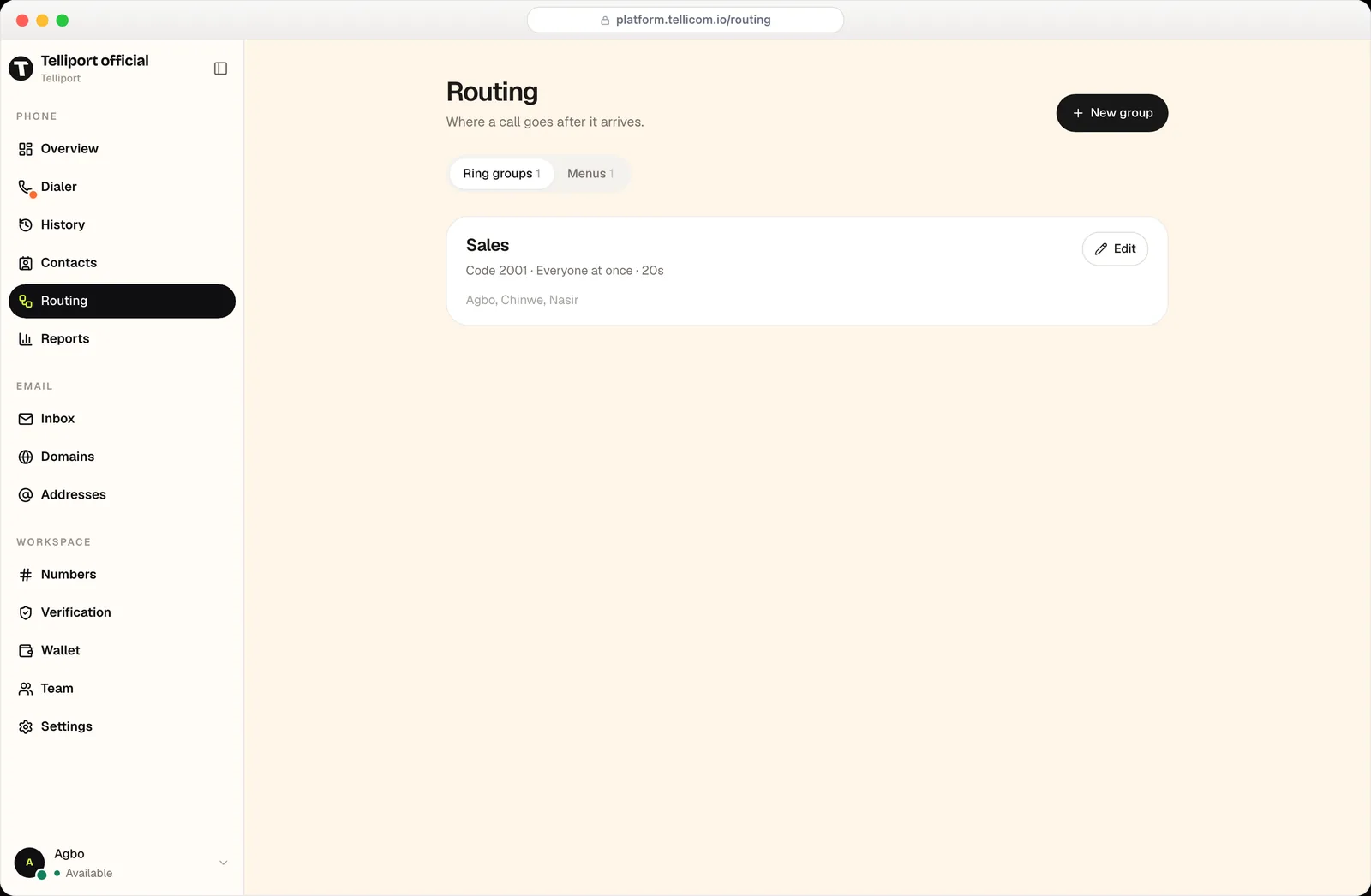Open the Domains globe icon
The width and height of the screenshot is (1371, 896).
26,457
